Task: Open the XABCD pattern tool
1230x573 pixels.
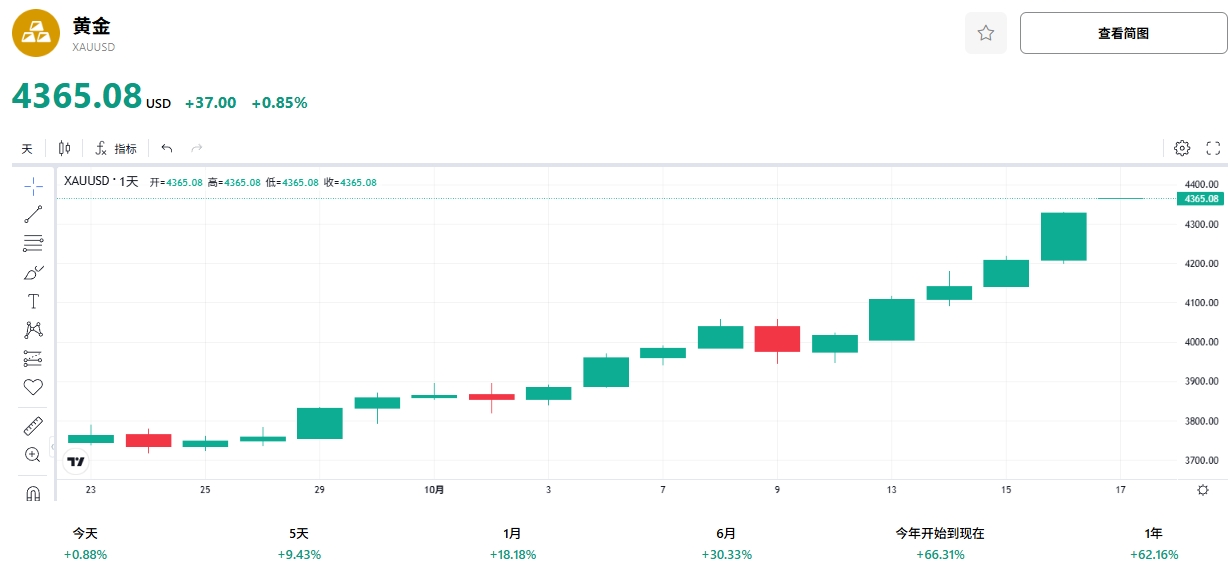Action: pos(33,330)
